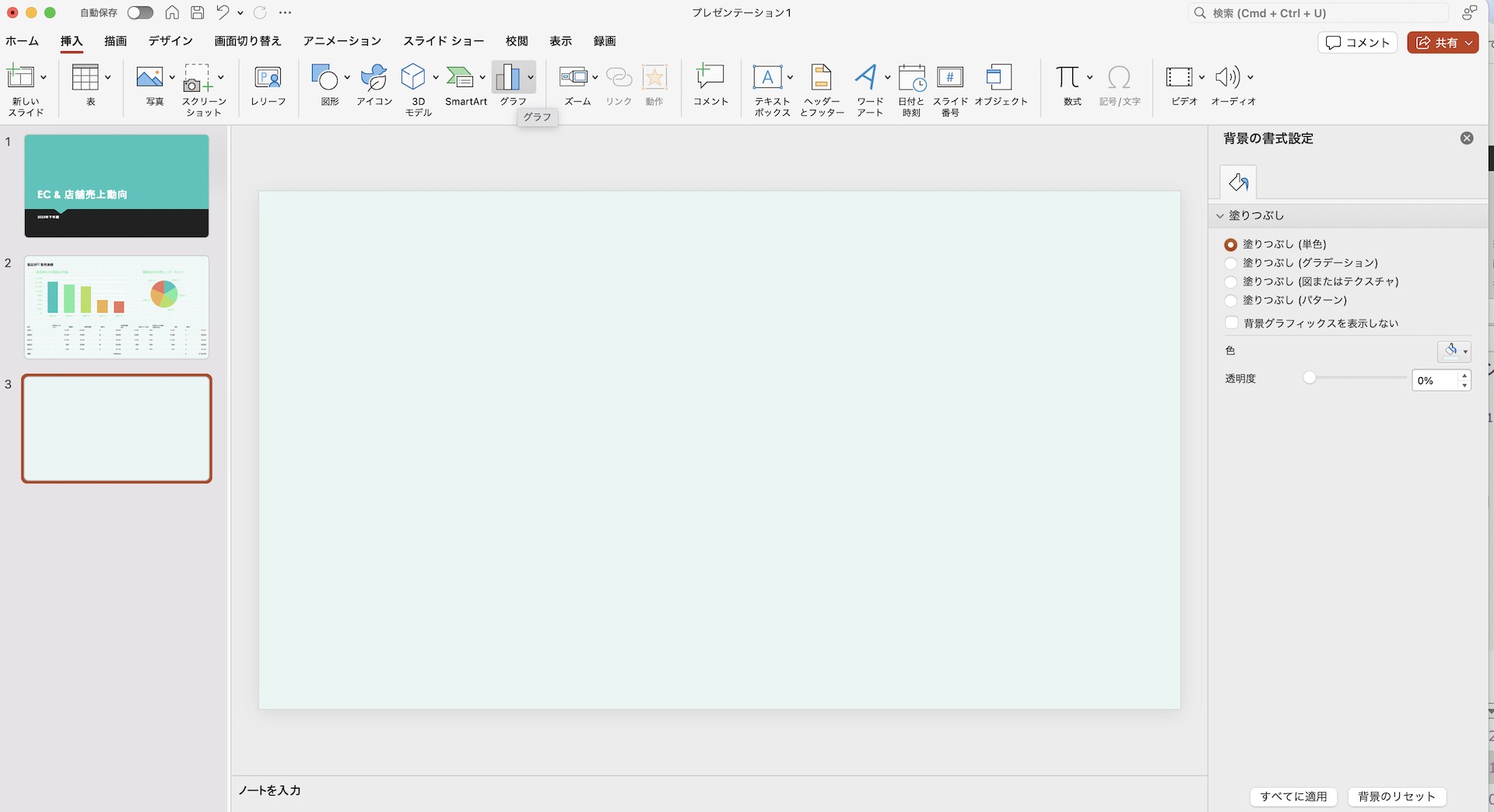Open the fill Color (色) dropdown

click(x=1454, y=351)
